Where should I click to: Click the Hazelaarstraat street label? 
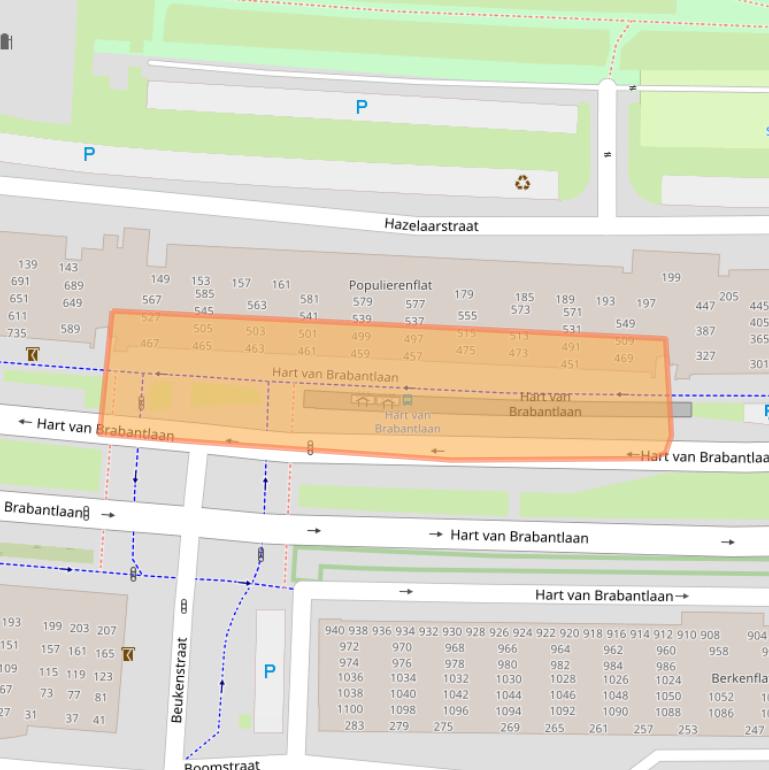coord(431,225)
